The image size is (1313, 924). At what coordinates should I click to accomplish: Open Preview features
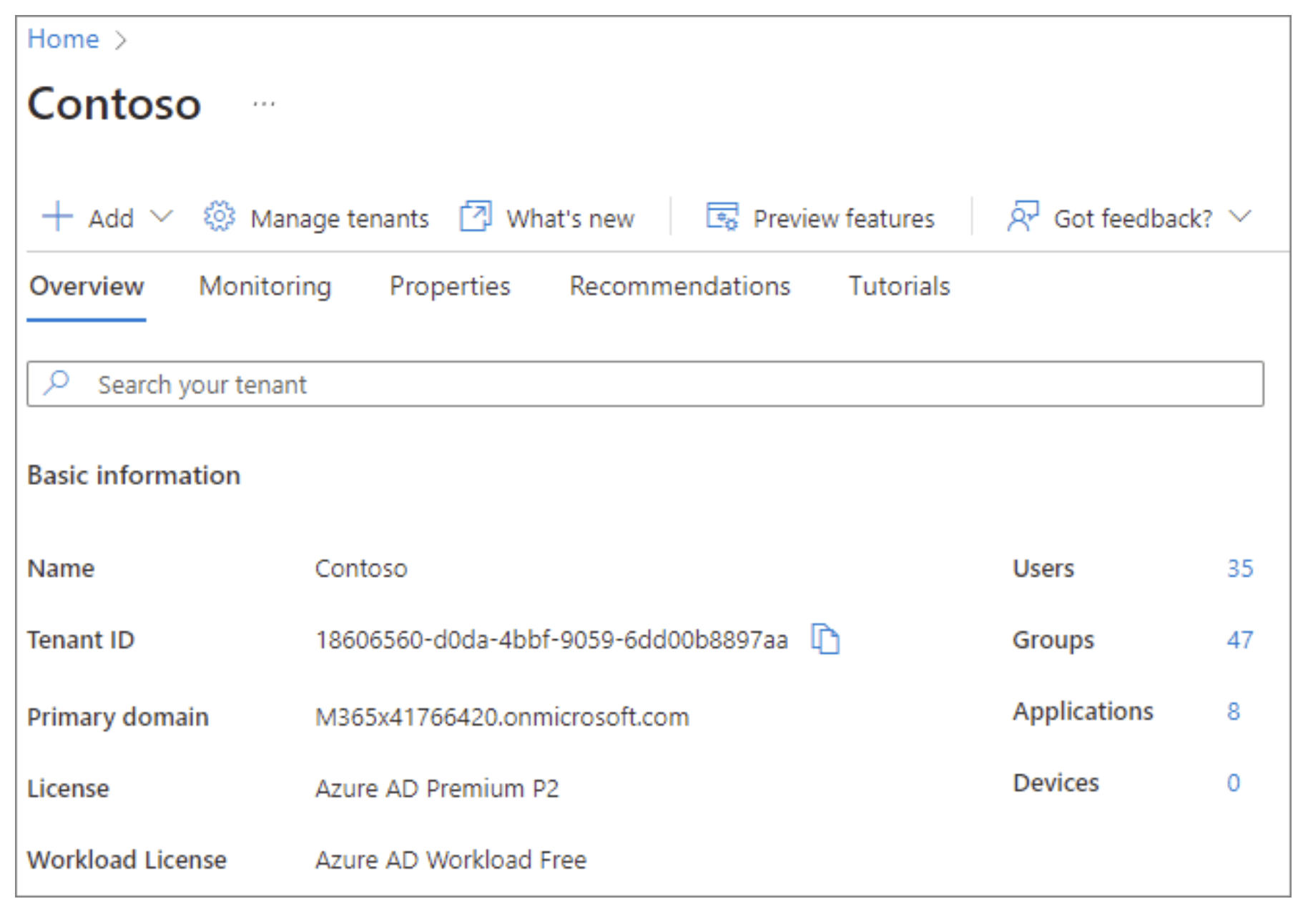coord(844,218)
